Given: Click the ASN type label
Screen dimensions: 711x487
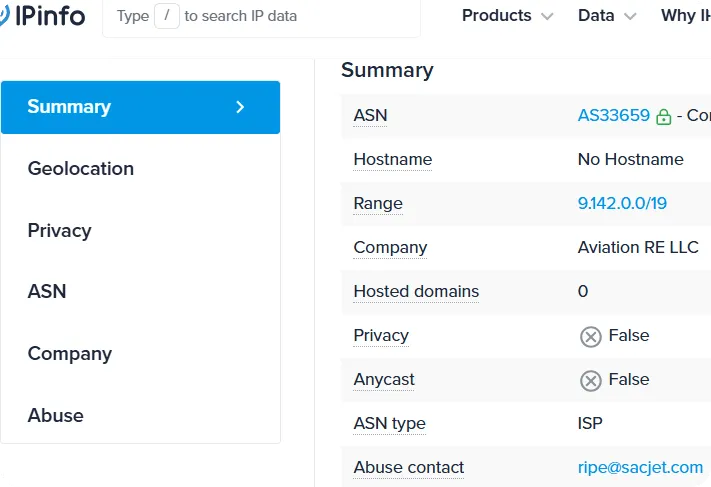Looking at the screenshot, I should 390,424.
